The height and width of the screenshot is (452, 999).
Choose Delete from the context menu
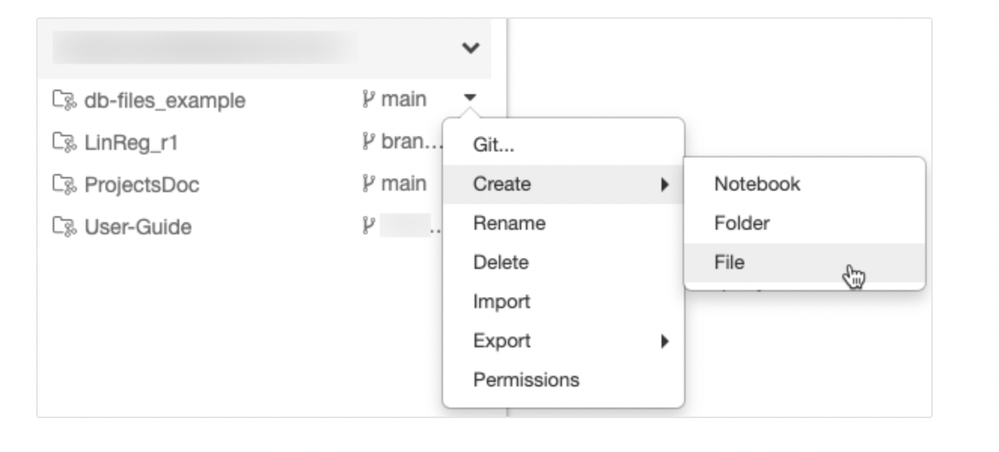click(x=501, y=262)
